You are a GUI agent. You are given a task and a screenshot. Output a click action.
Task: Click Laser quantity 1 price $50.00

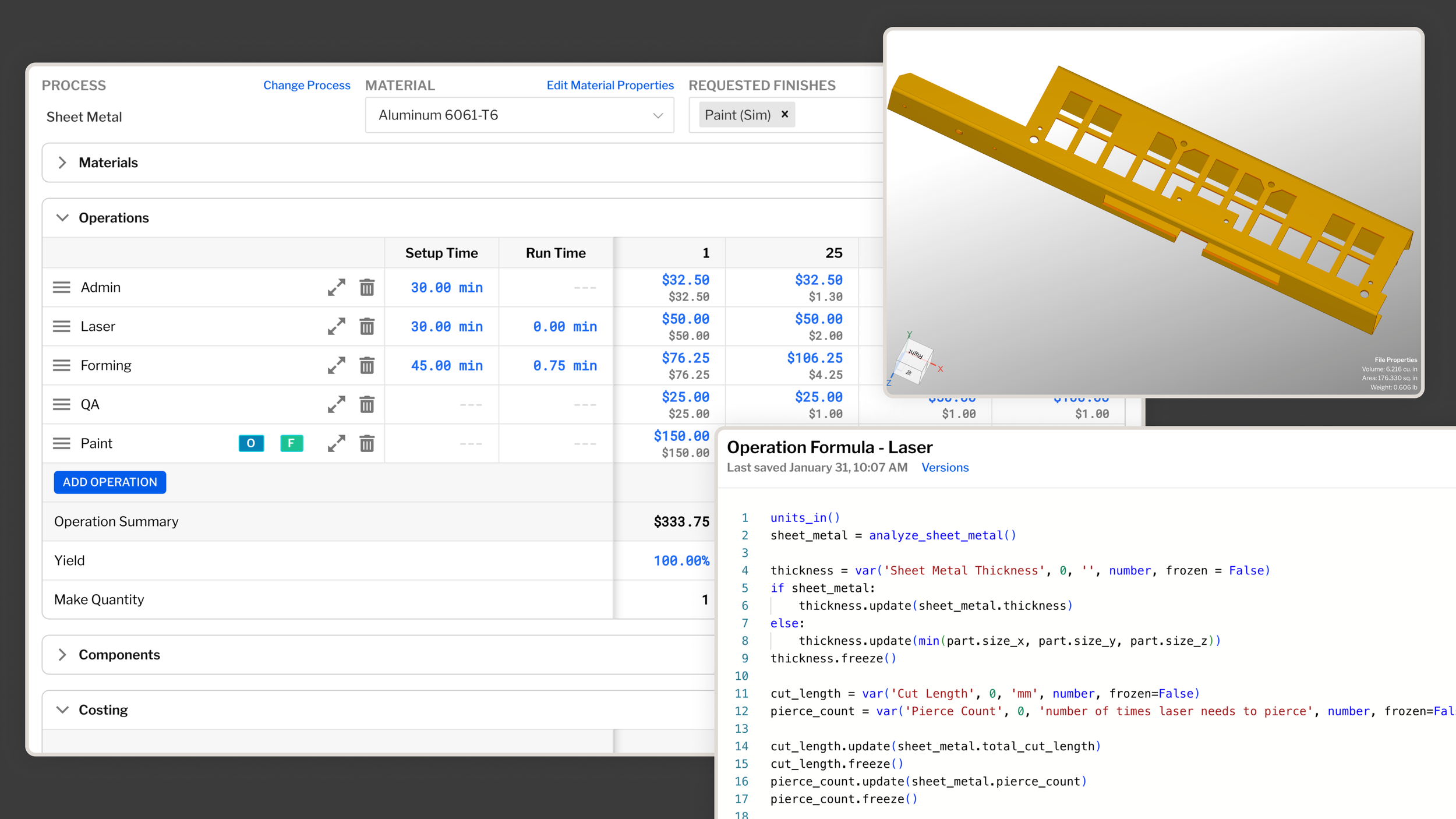685,319
